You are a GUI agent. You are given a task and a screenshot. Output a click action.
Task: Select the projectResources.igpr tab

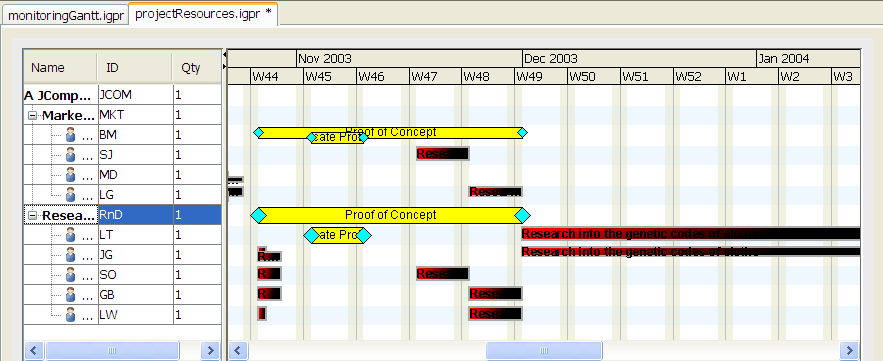203,14
